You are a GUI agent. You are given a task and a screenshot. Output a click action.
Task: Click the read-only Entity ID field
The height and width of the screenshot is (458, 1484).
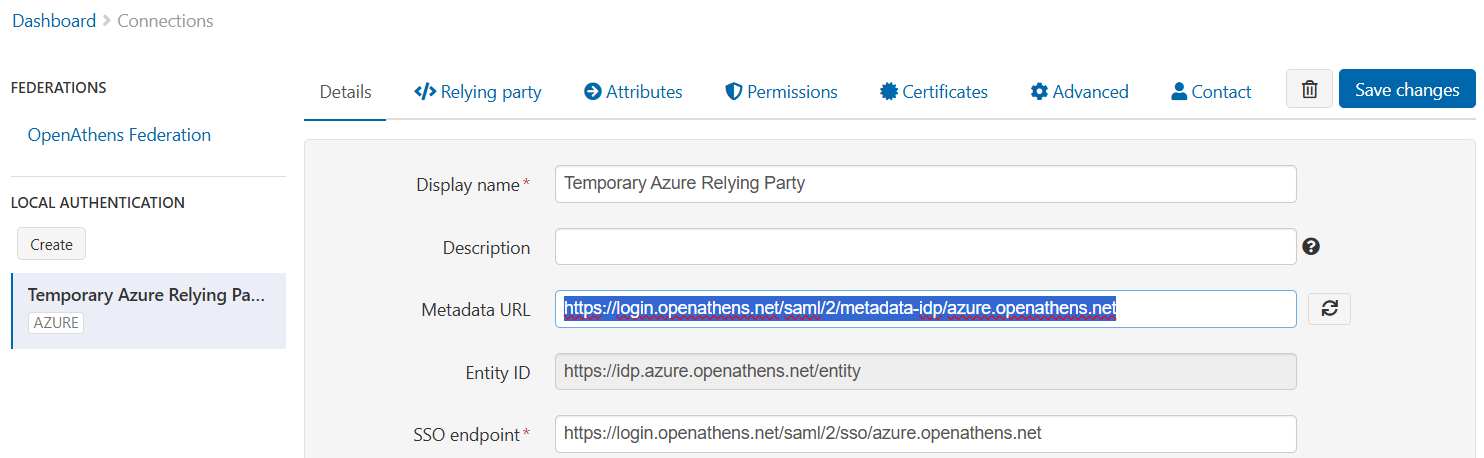point(926,372)
